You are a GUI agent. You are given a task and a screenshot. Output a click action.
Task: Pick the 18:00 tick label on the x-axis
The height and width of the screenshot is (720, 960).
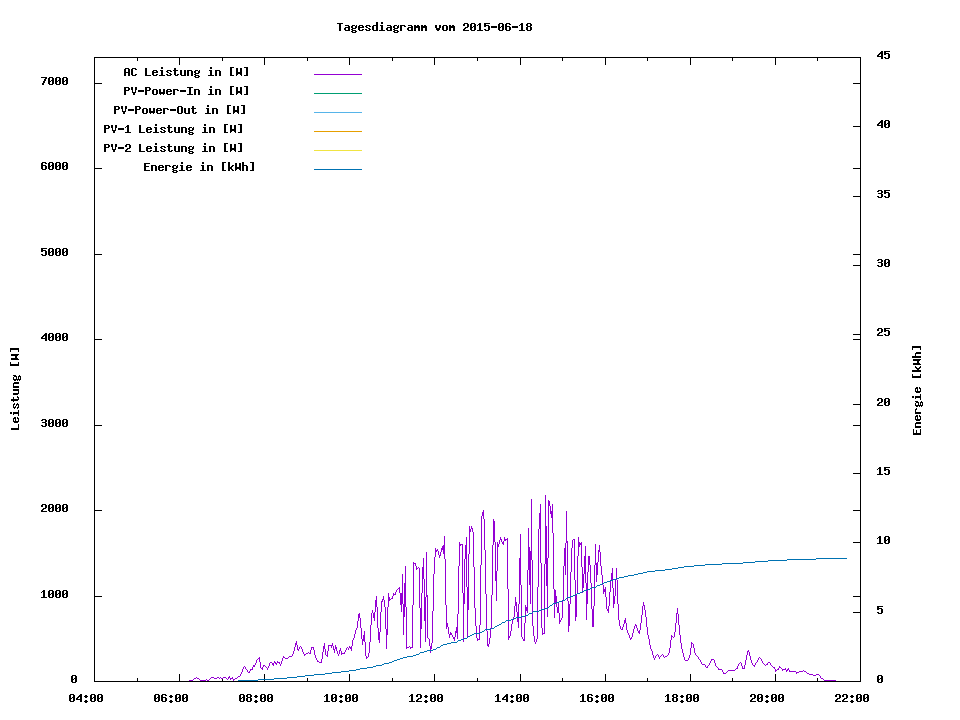tap(682, 698)
